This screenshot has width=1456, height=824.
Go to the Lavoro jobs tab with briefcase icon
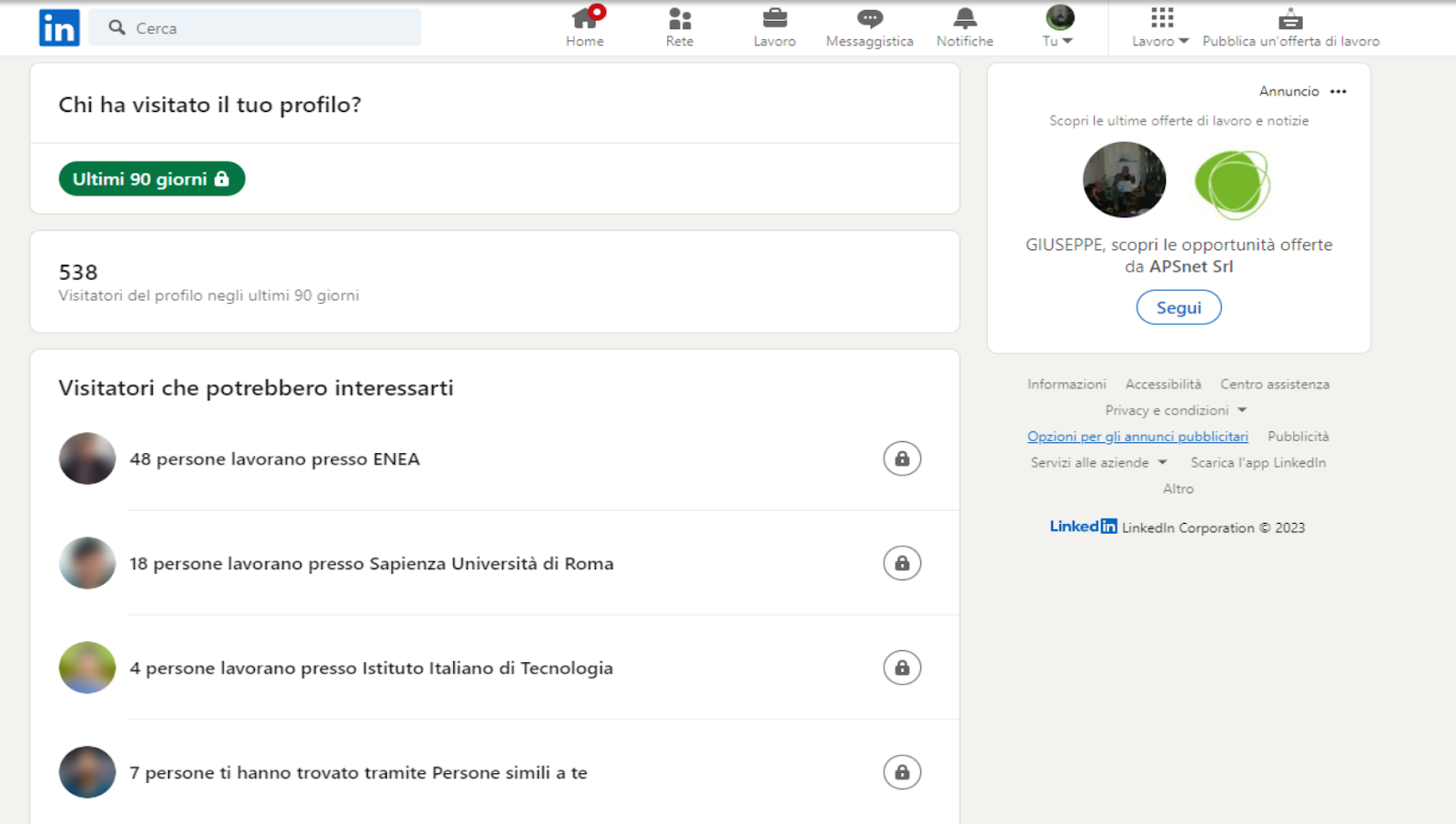(774, 27)
